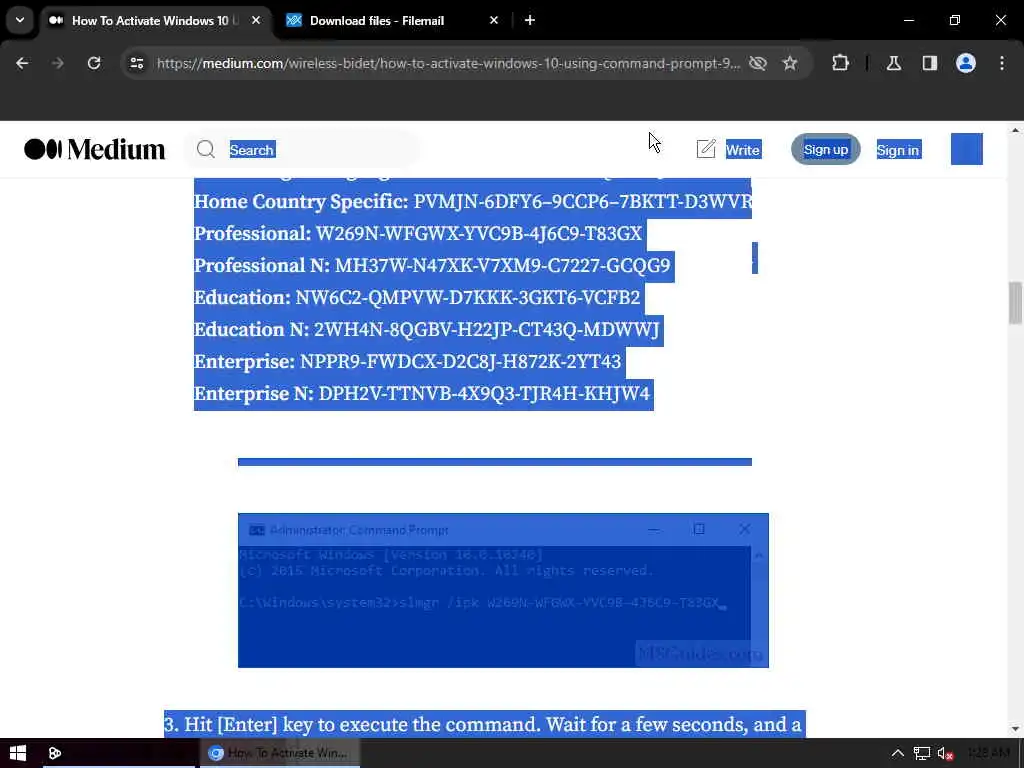Viewport: 1024px width, 768px height.
Task: Go forward in browser history
Action: point(57,63)
